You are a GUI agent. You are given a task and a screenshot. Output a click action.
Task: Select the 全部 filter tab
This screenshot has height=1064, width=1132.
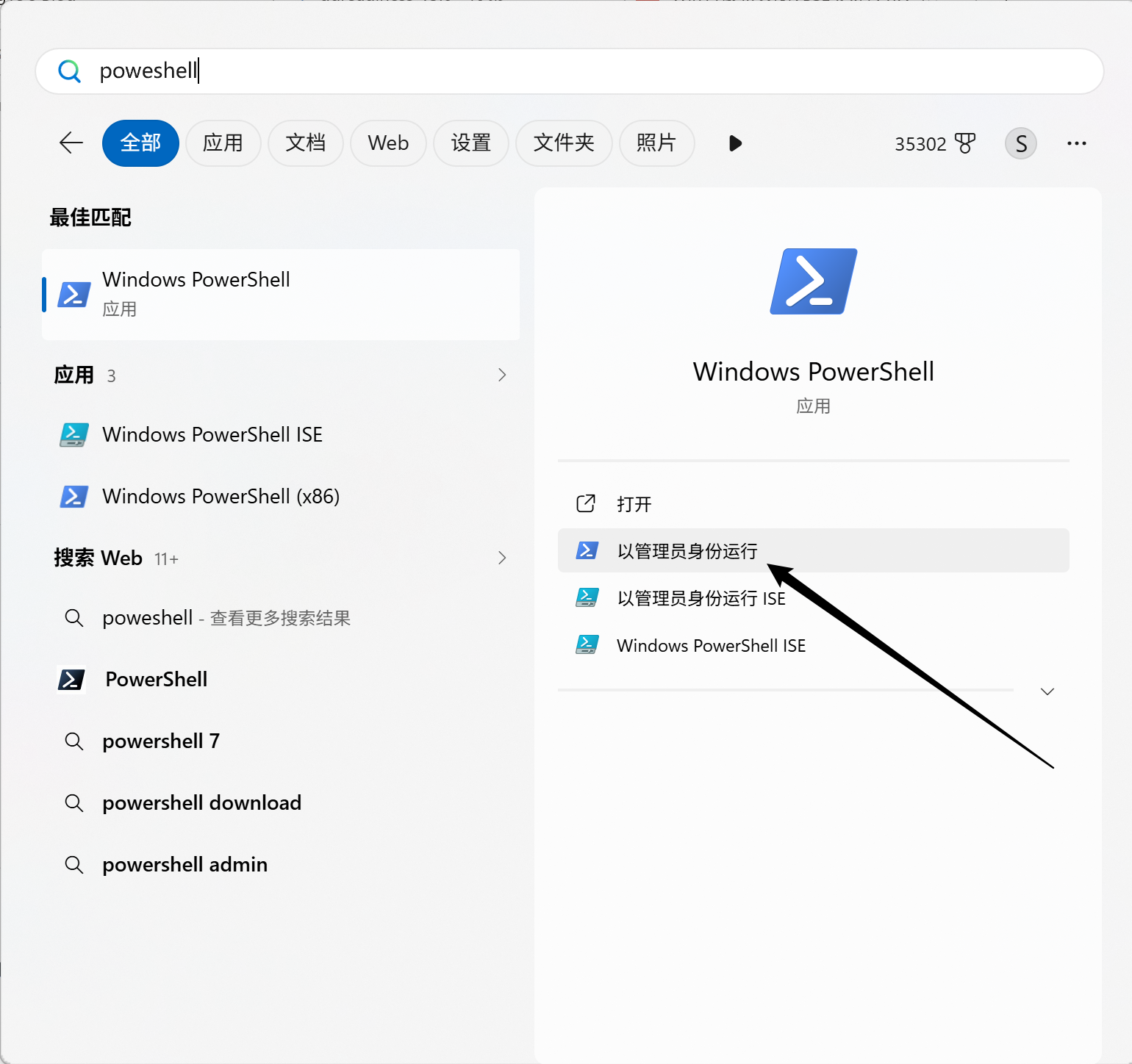(x=140, y=143)
